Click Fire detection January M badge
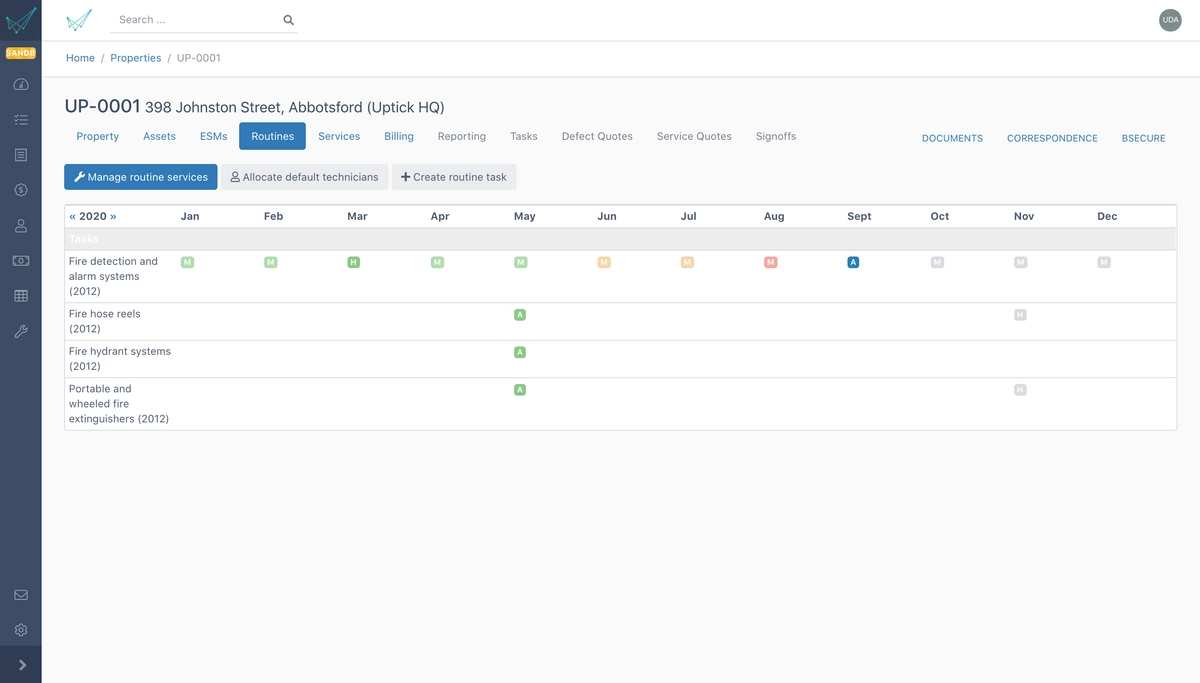This screenshot has height=683, width=1200. coord(187,262)
